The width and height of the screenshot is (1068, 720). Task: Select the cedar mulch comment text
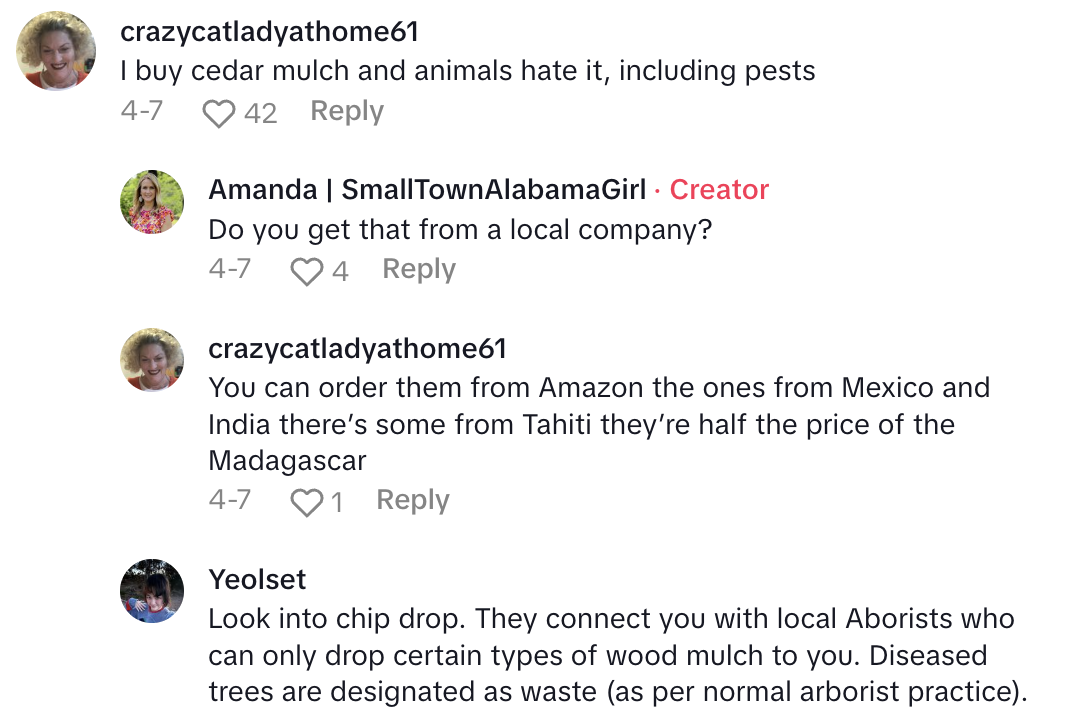(467, 71)
